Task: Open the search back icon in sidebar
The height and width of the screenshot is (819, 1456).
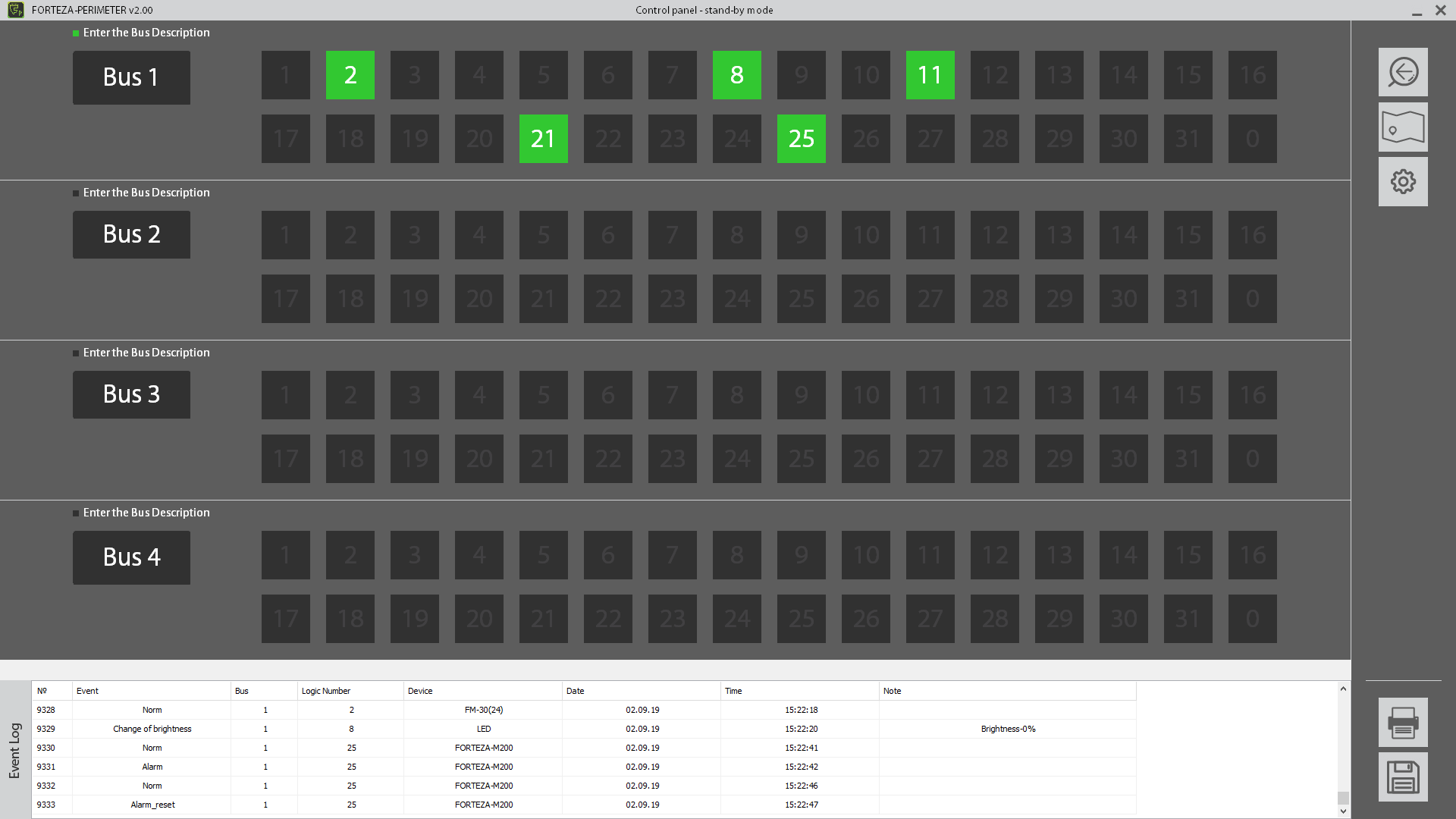Action: click(x=1403, y=72)
